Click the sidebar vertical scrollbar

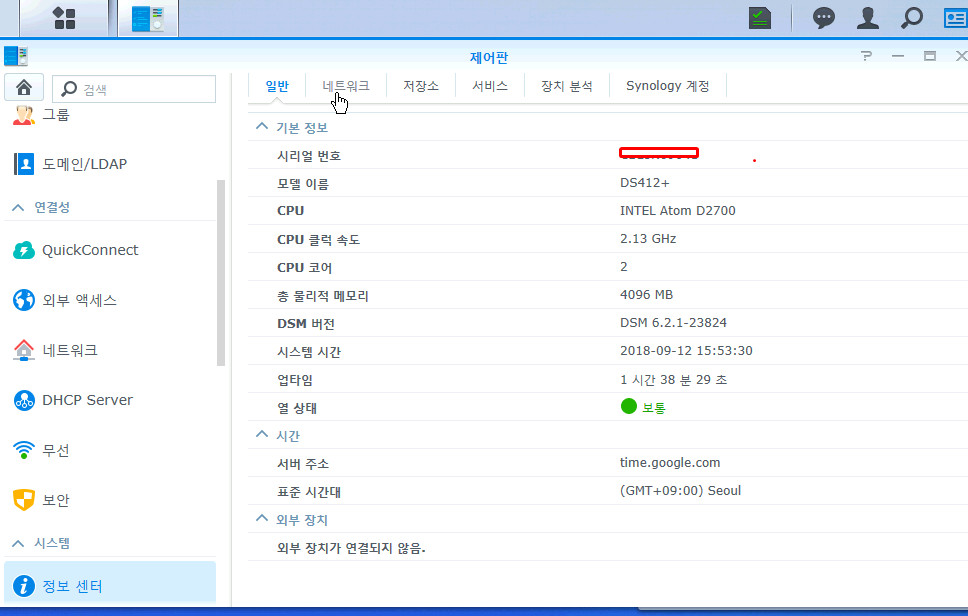coord(221,273)
